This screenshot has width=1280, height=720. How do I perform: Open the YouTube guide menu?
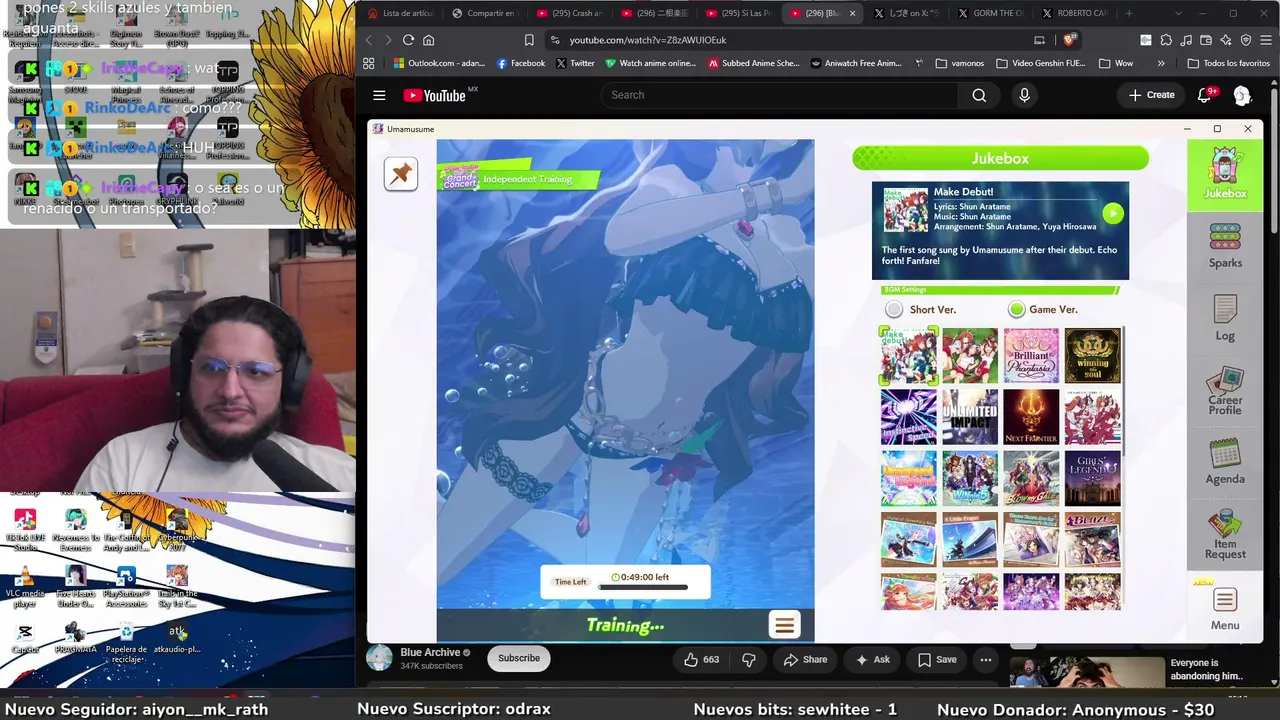tap(379, 95)
